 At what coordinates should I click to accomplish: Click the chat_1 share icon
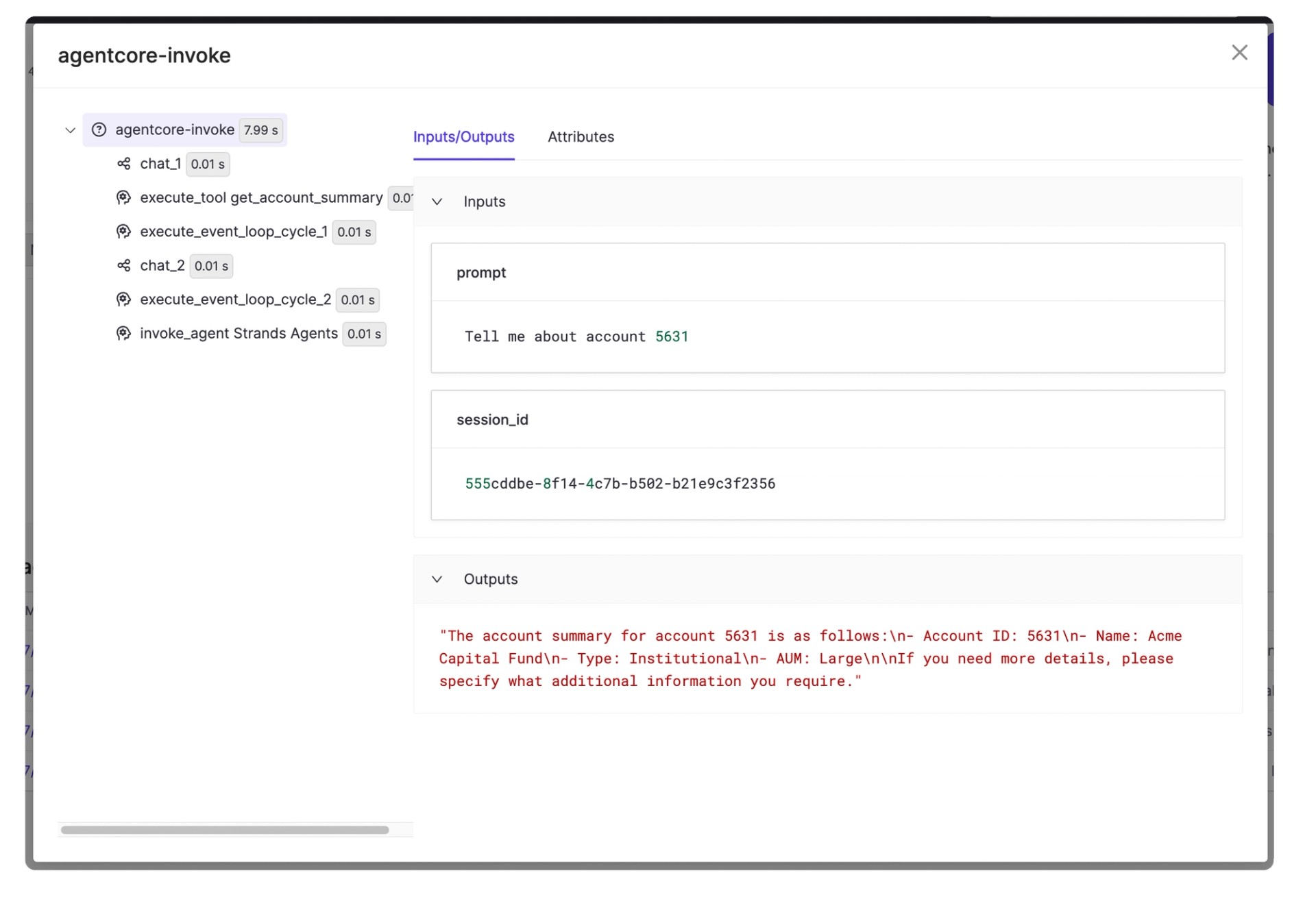coord(123,164)
